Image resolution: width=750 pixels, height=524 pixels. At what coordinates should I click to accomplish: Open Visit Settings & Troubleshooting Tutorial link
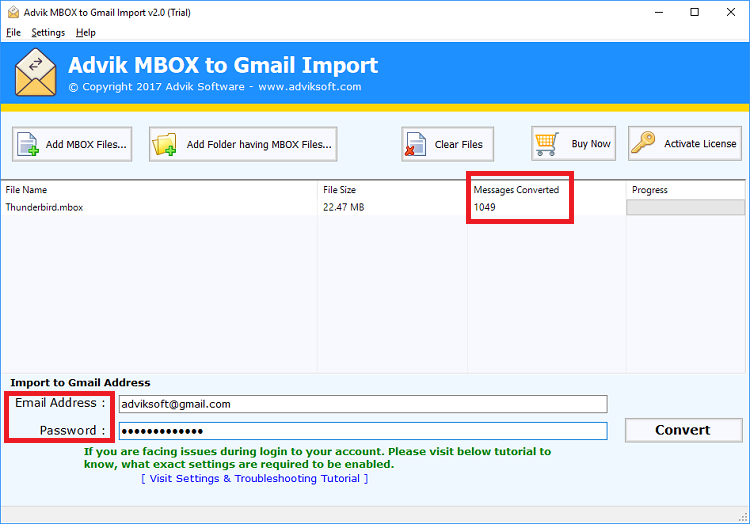[254, 479]
